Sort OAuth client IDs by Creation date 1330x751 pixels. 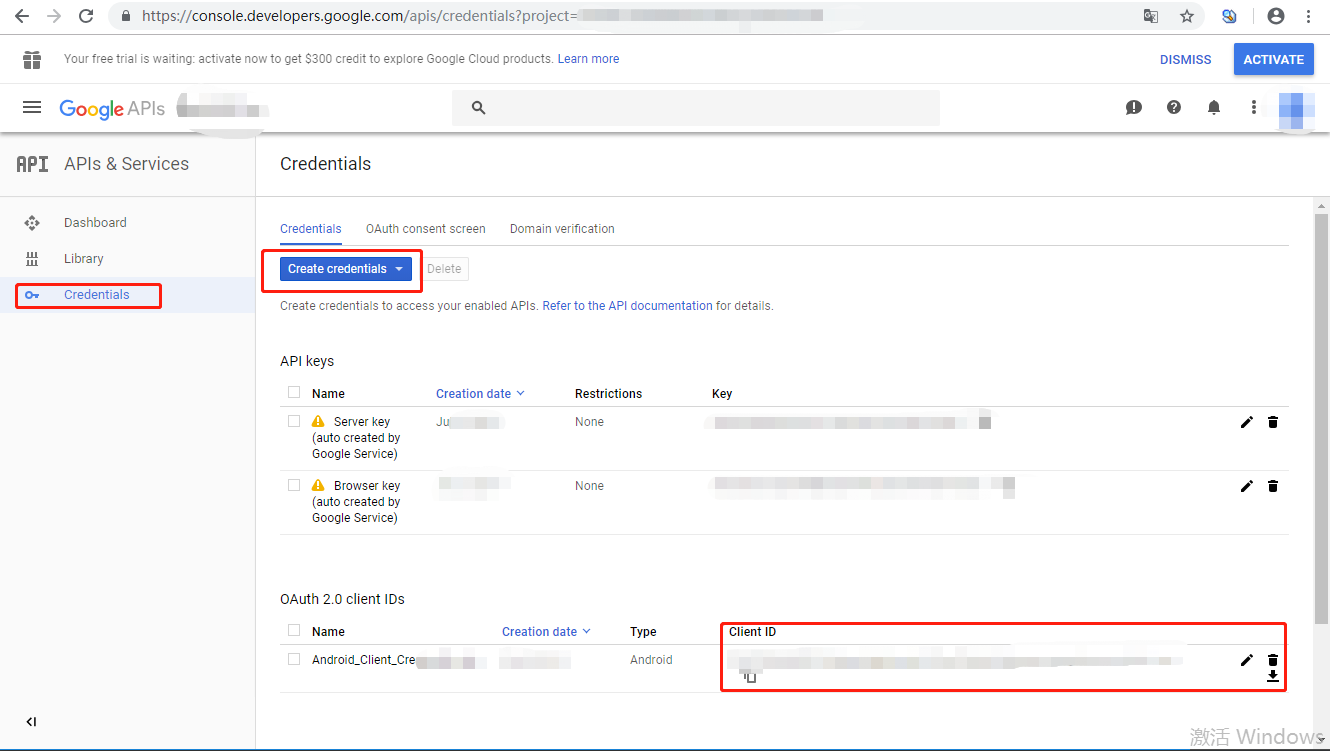(x=546, y=632)
